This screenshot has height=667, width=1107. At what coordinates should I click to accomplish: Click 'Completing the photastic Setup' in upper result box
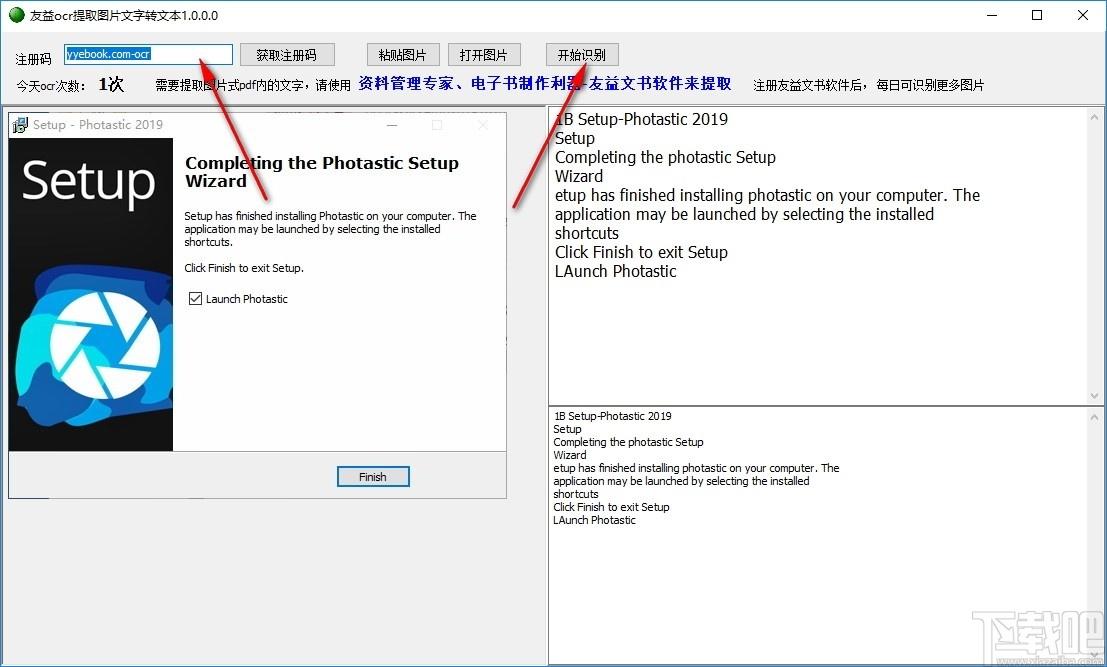(x=665, y=157)
